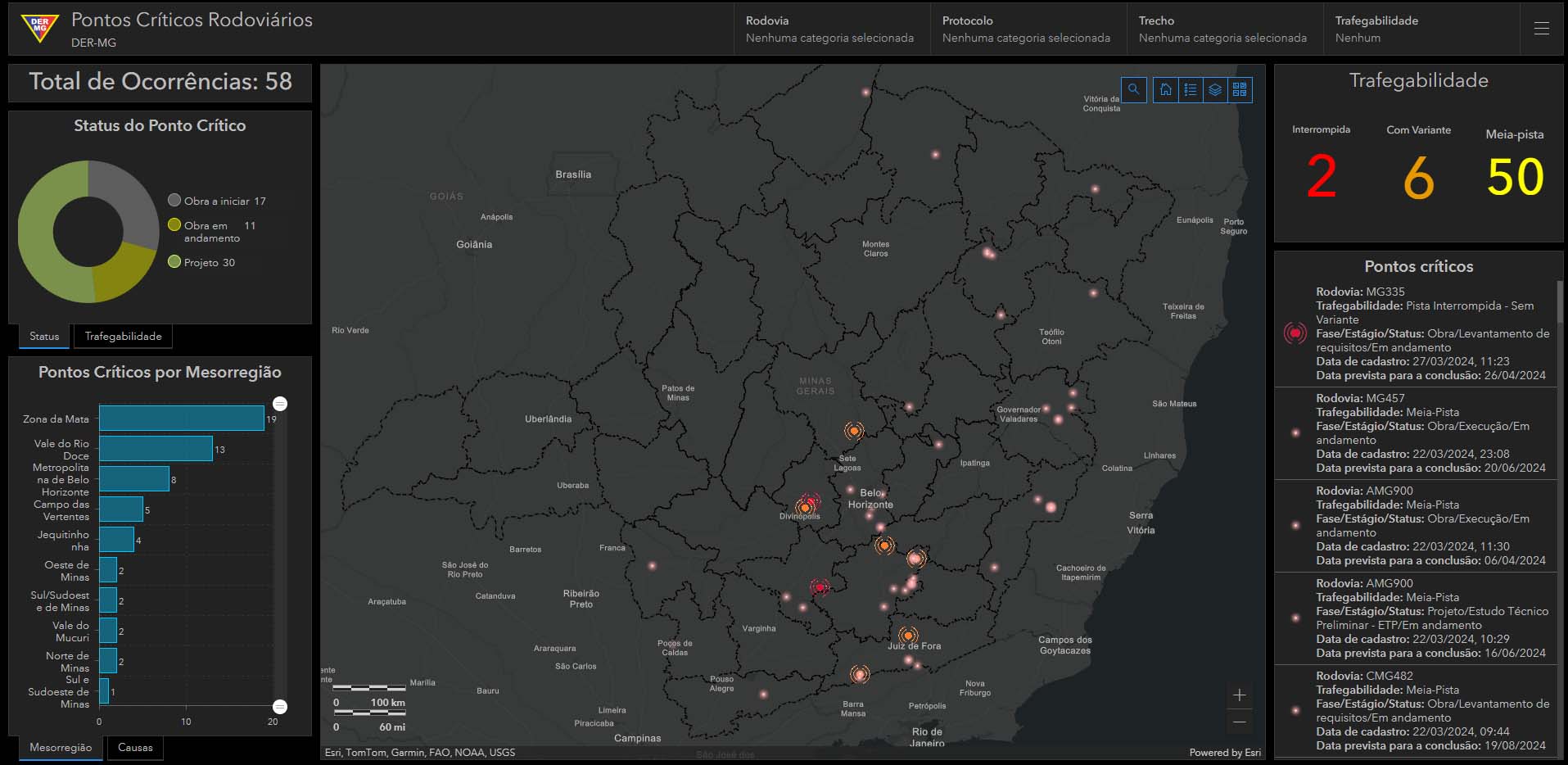Open the basemap gallery
The width and height of the screenshot is (1568, 765).
pos(1240,89)
